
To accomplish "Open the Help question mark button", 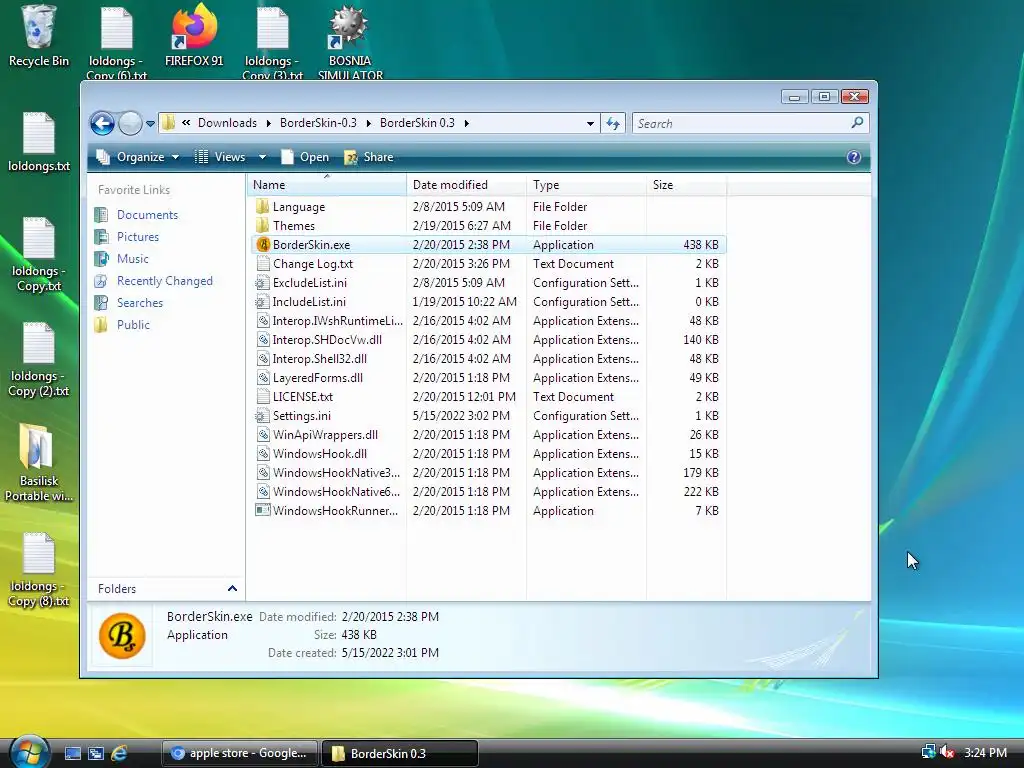I will pos(854,157).
